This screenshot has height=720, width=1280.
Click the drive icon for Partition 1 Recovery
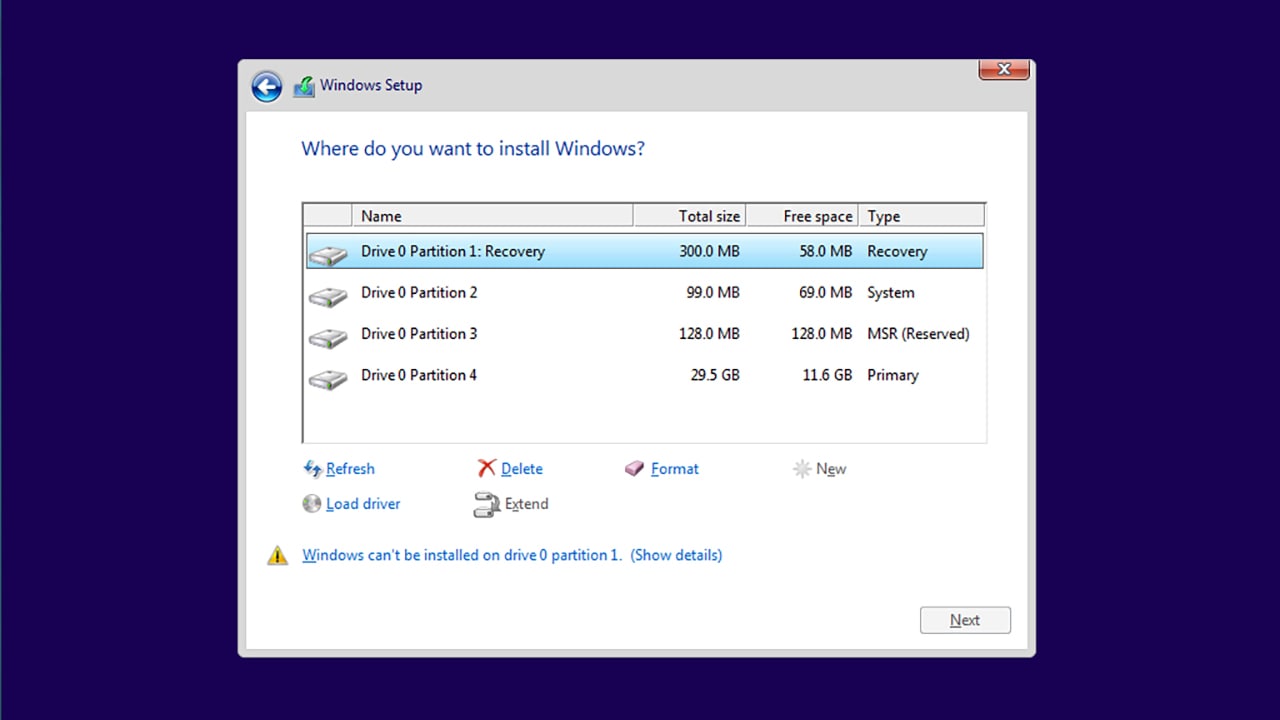coord(328,254)
